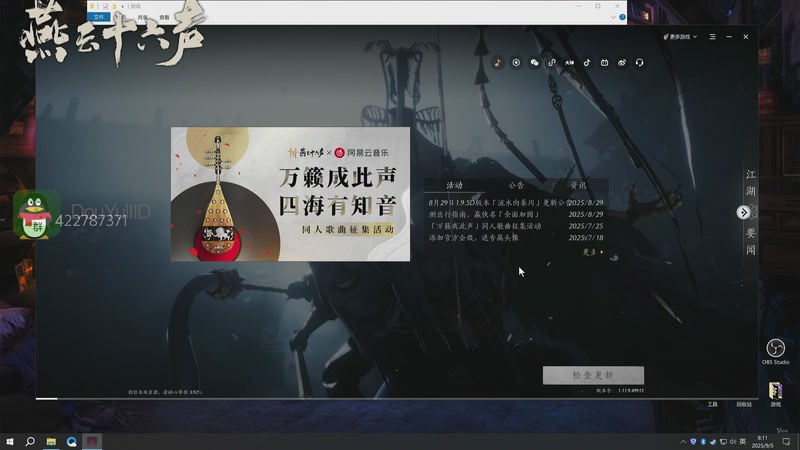Screen dimensions: 800x450
Task: Open the '添加官方企微' news entry
Action: click(516, 238)
